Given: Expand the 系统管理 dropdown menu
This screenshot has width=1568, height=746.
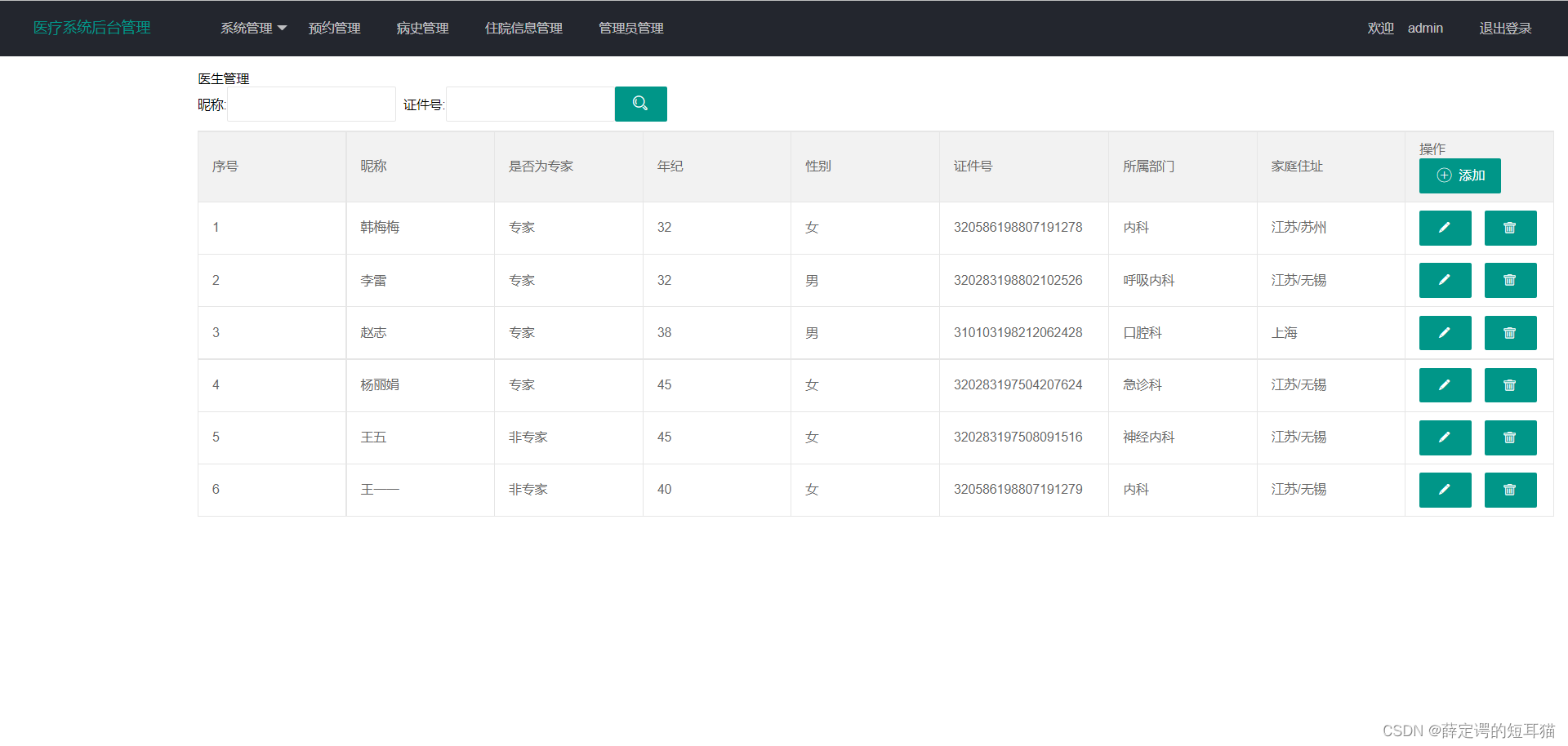Looking at the screenshot, I should tap(253, 28).
